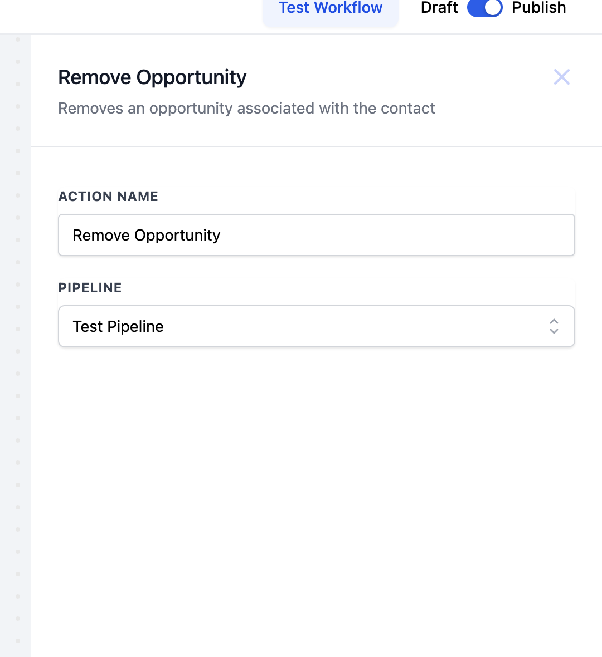The image size is (602, 657).
Task: Click the Remove Opportunity panel heading
Action: (x=152, y=78)
